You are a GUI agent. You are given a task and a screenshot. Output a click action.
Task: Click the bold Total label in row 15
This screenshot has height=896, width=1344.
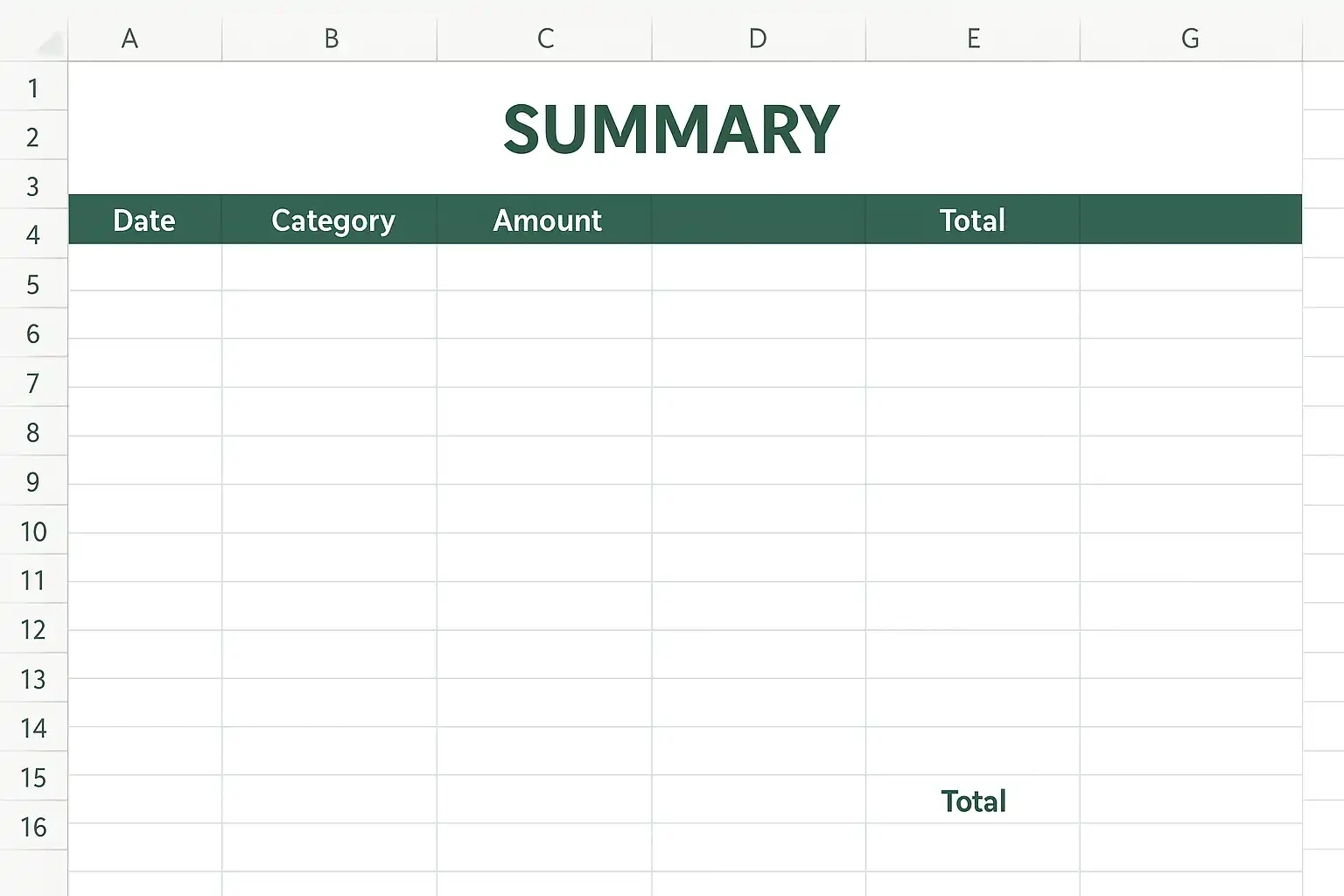973,800
